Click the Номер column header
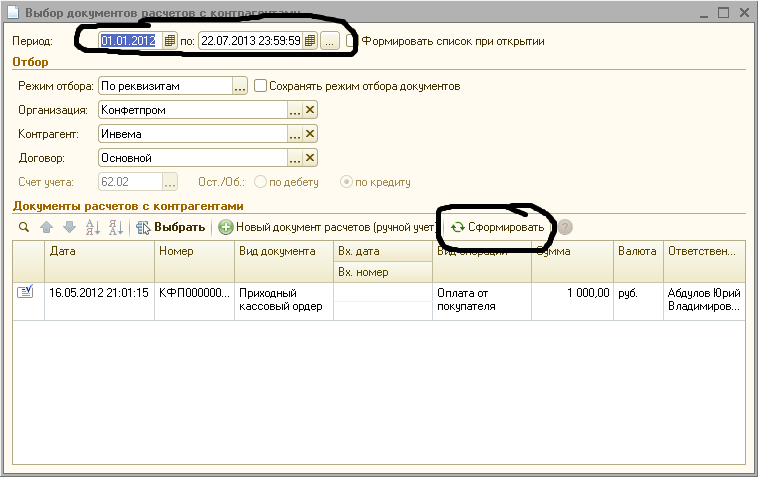The width and height of the screenshot is (758, 477). tap(194, 252)
